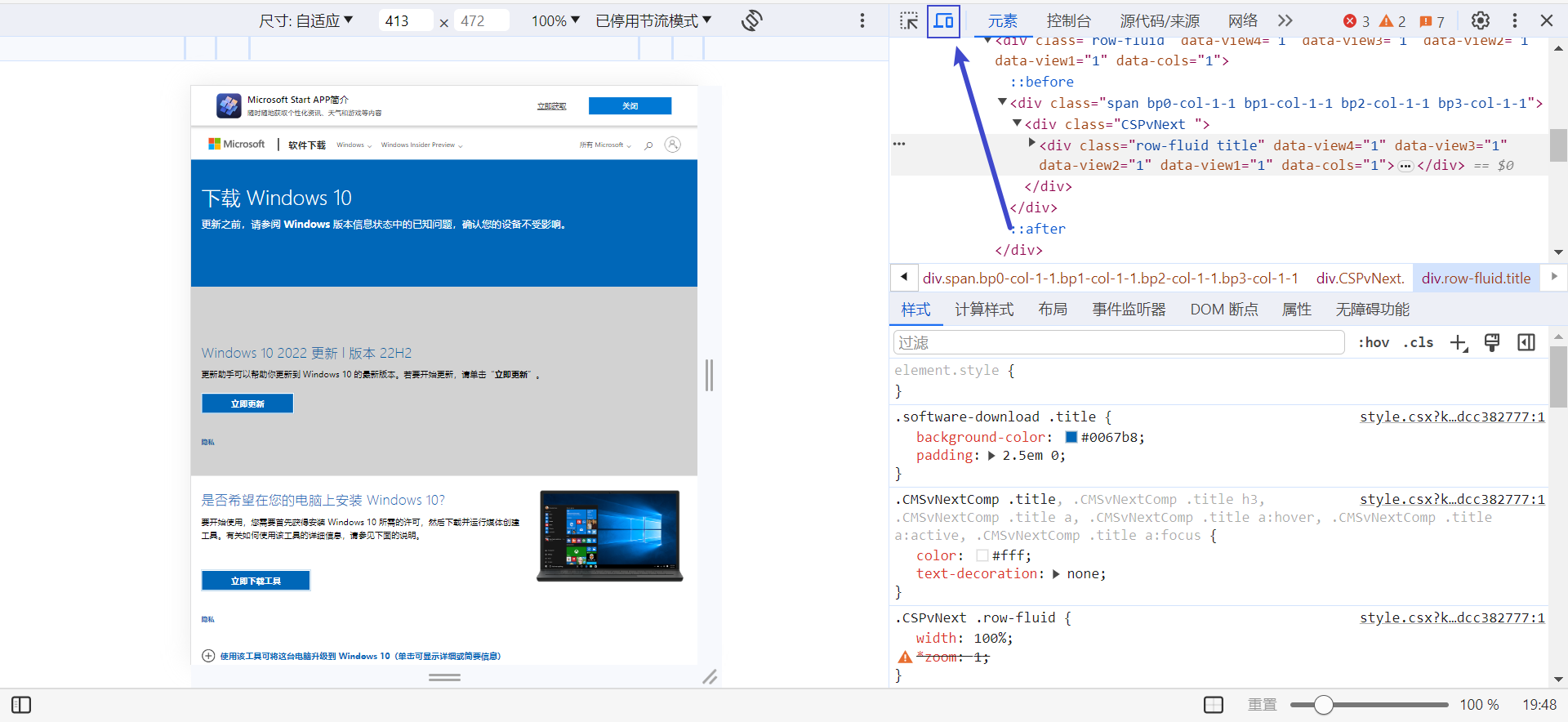Switch to the 控制台 tab
1568x722 pixels.
[x=1069, y=21]
